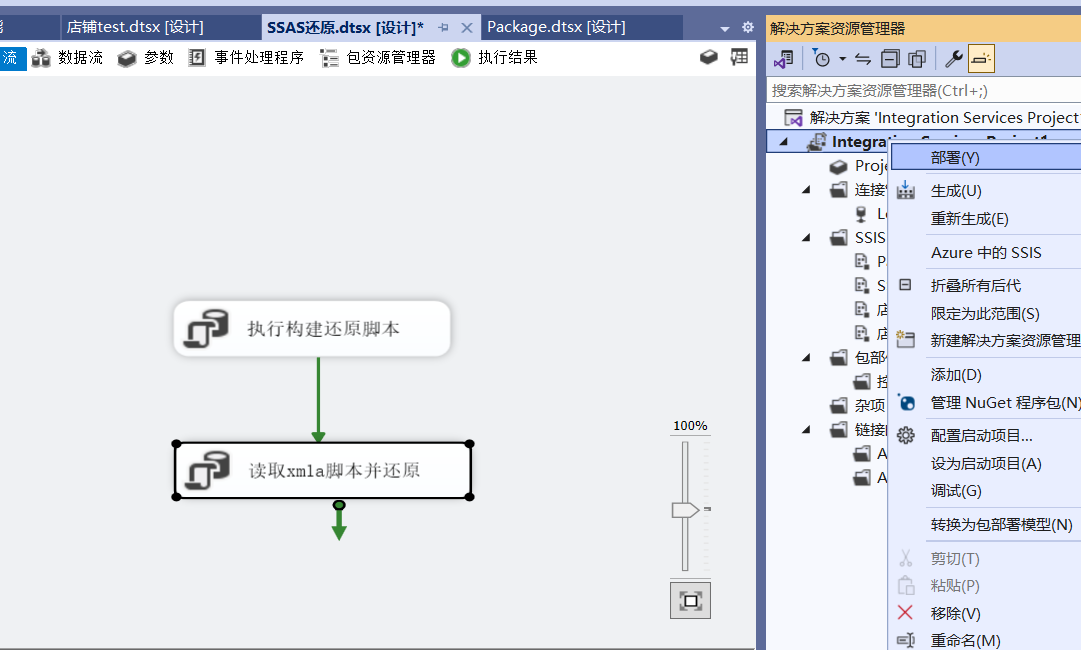
Task: Toggle show all files in Solution Explorer
Action: click(917, 59)
